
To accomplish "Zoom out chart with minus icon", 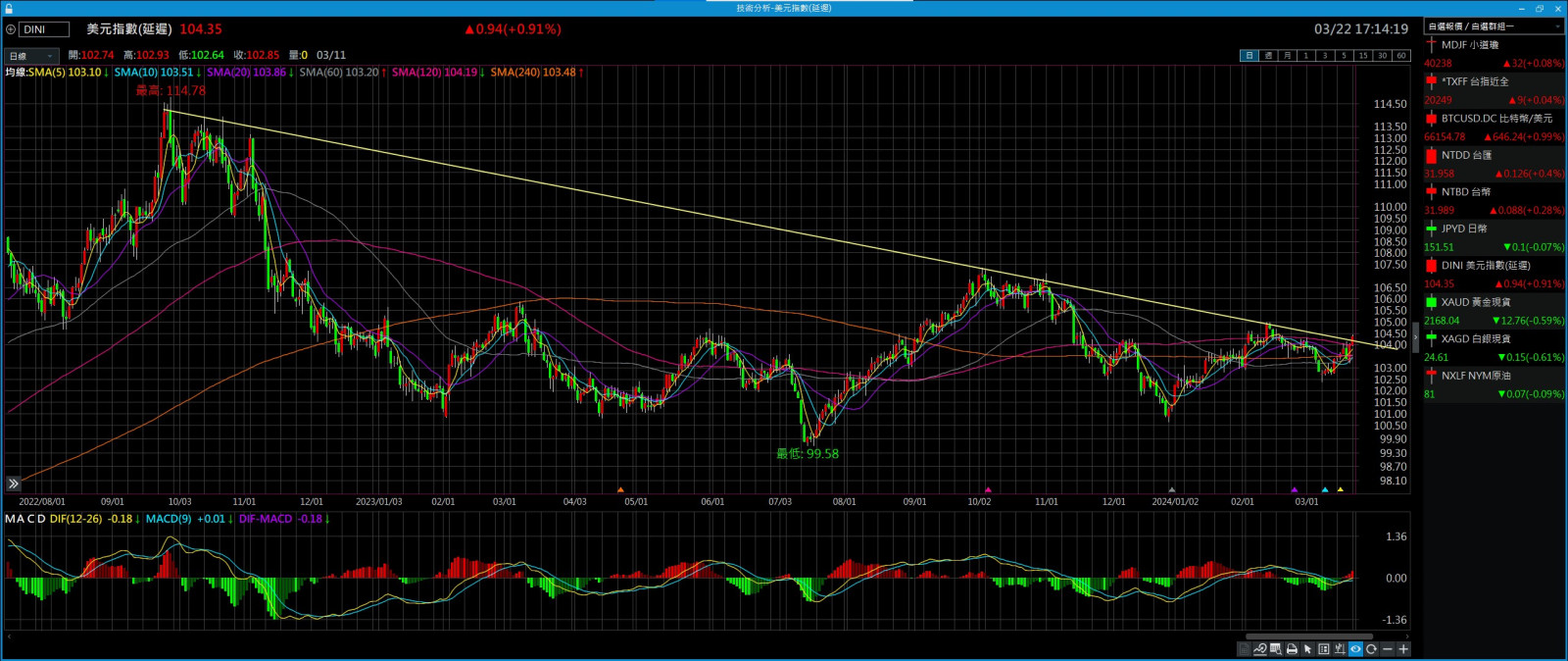I will point(1387,649).
